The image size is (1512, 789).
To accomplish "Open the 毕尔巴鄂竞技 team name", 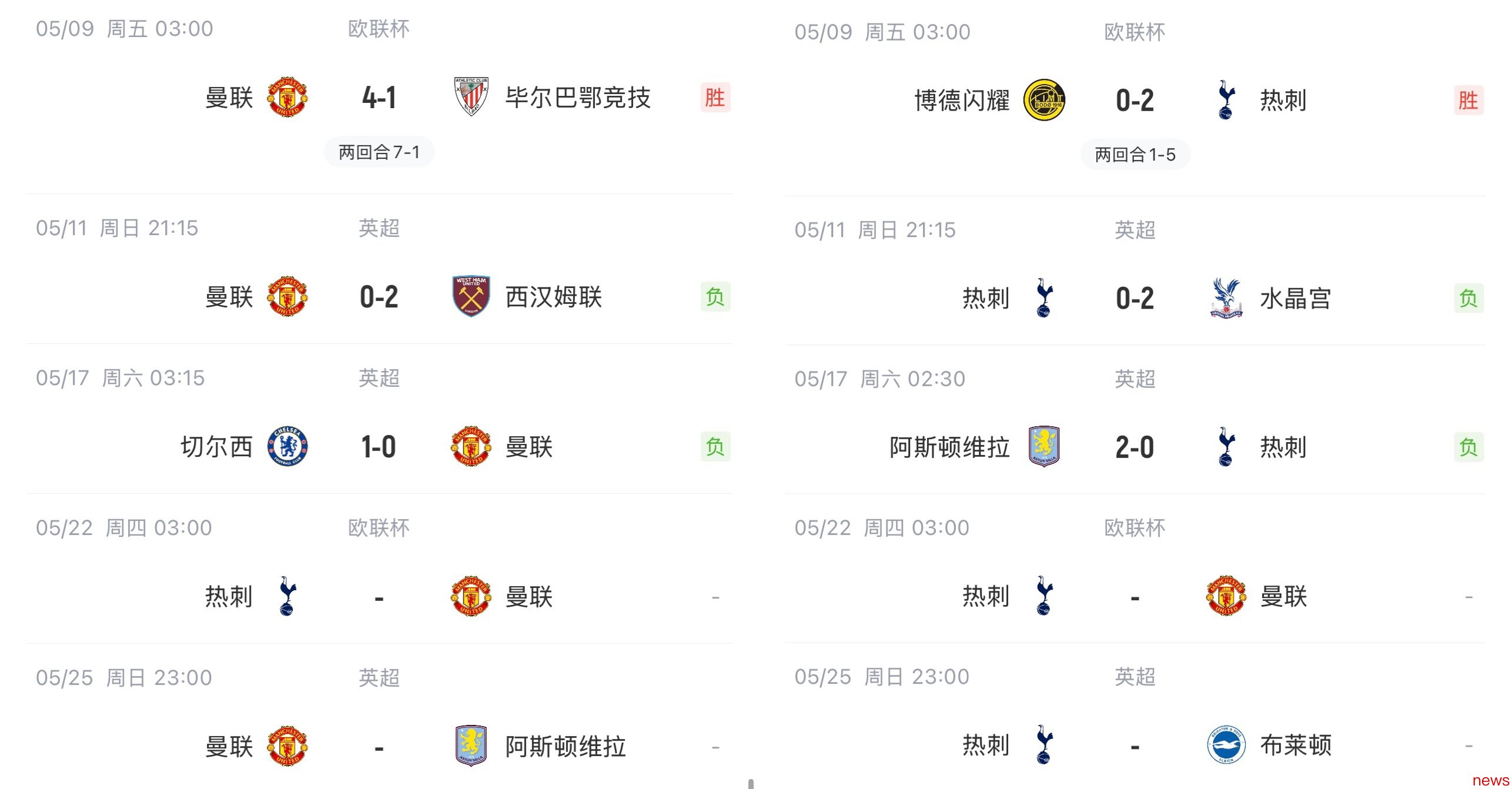I will 578,97.
